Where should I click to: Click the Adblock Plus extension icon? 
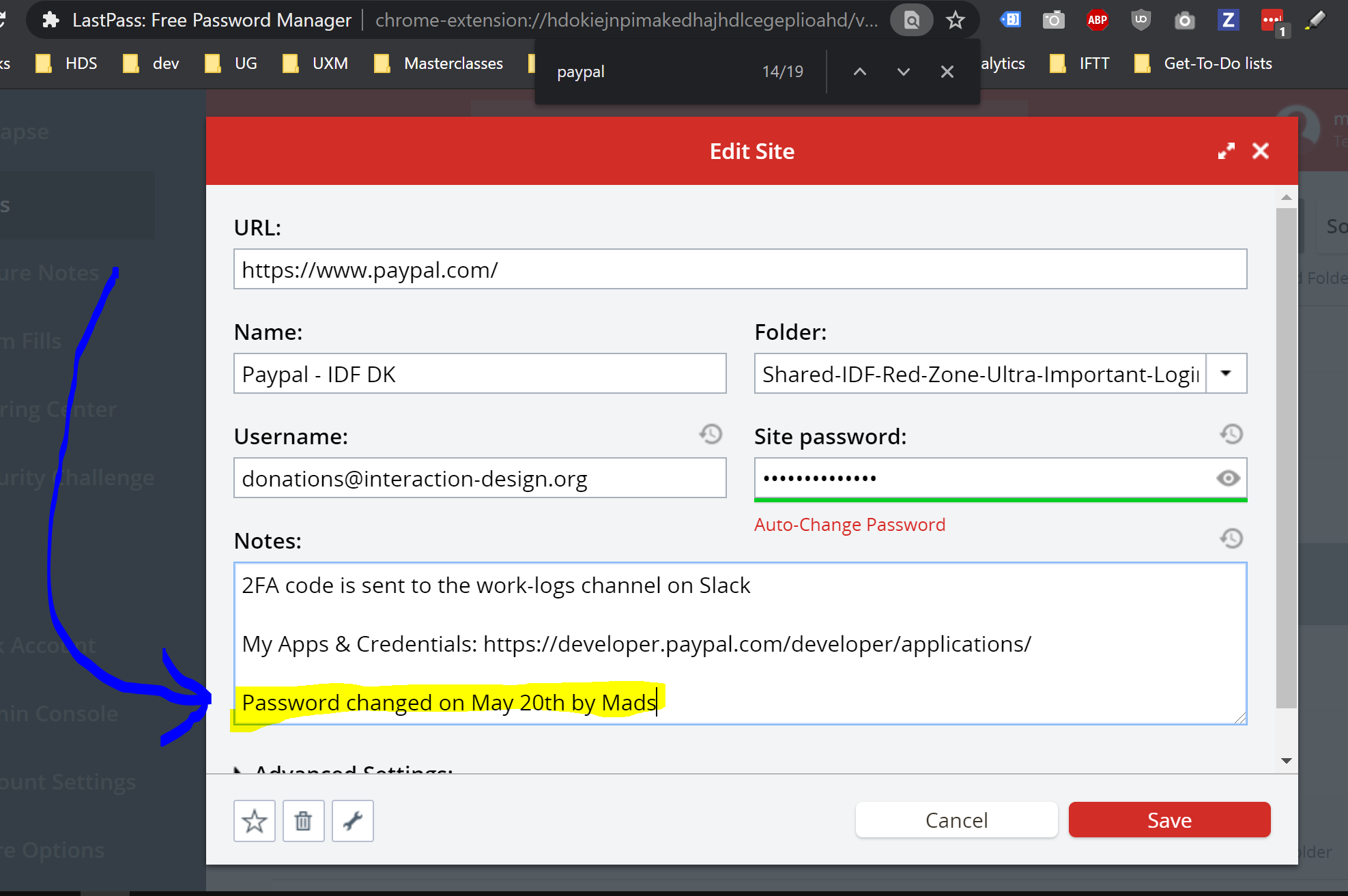(1097, 20)
